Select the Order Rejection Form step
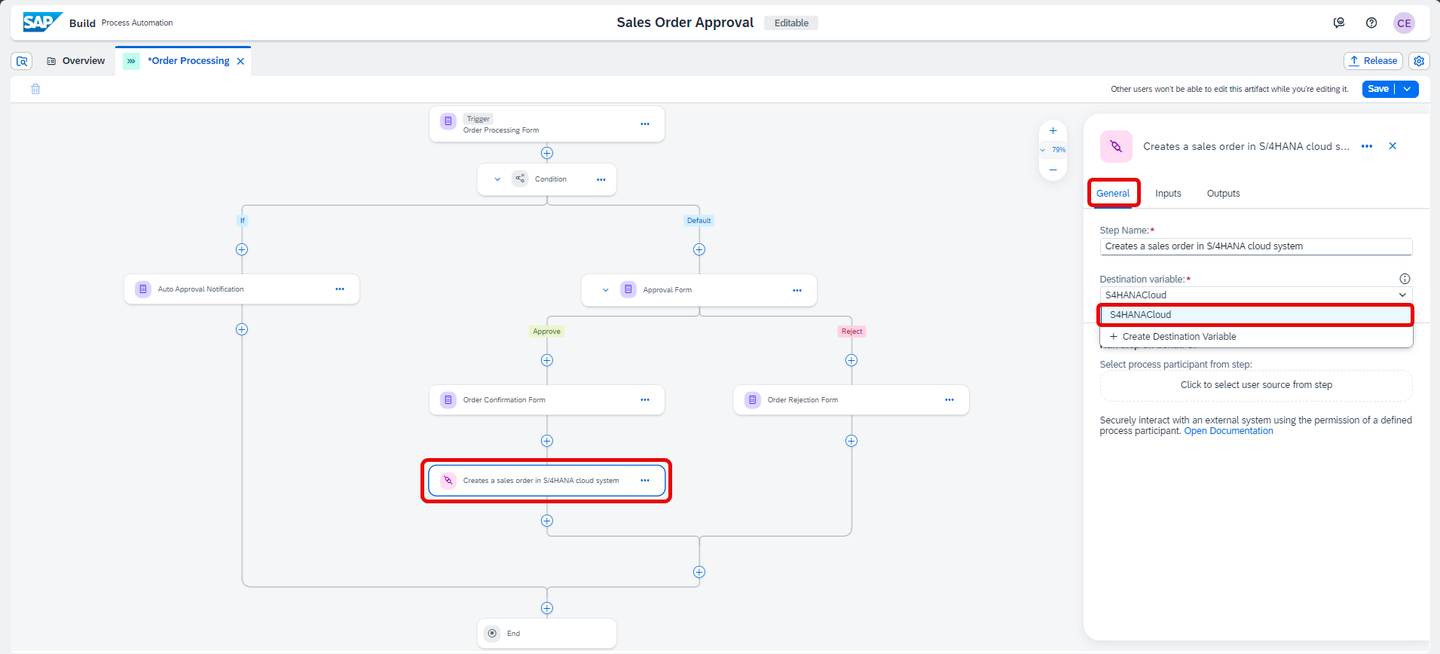The width and height of the screenshot is (1440, 654). pos(851,400)
